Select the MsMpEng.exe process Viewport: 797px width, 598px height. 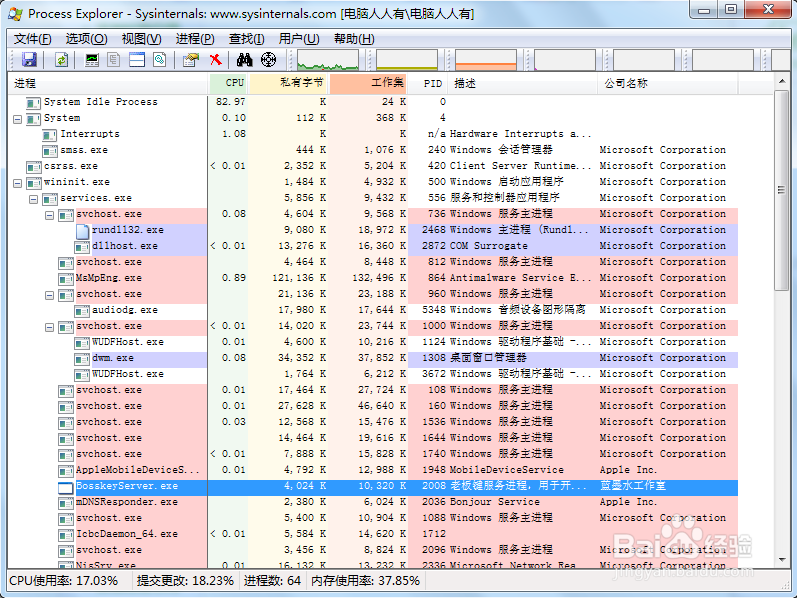373,278
